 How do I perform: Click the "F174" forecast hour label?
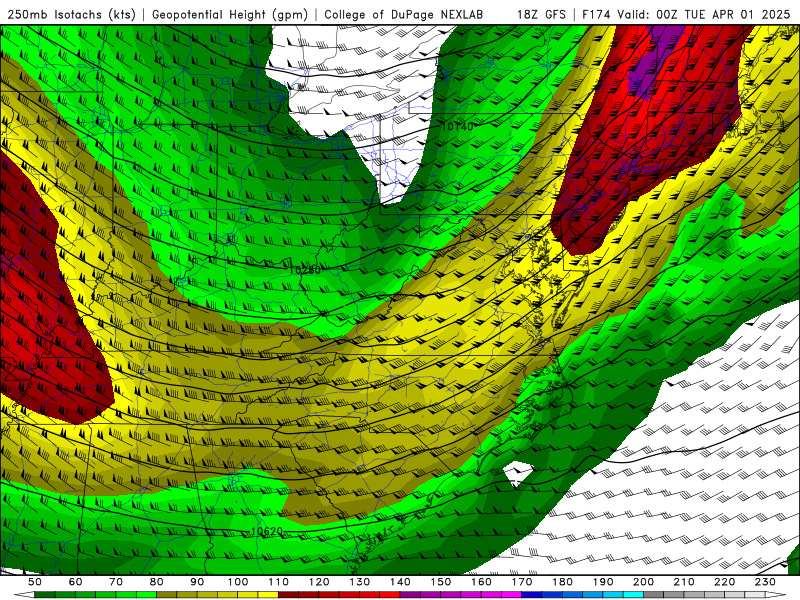point(597,14)
